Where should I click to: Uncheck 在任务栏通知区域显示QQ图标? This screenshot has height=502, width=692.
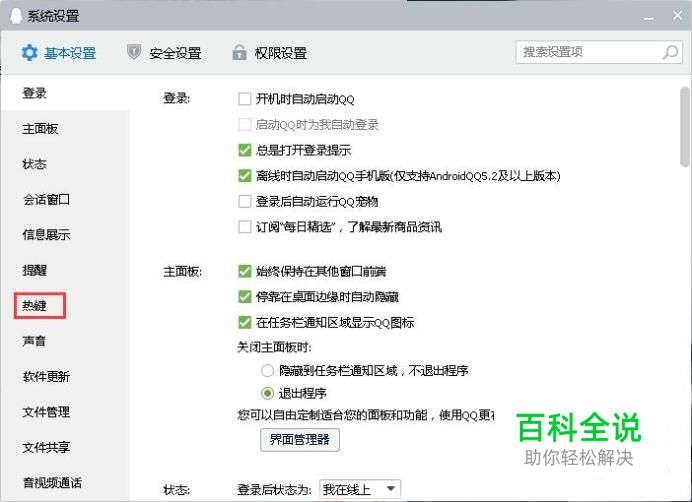(244, 322)
